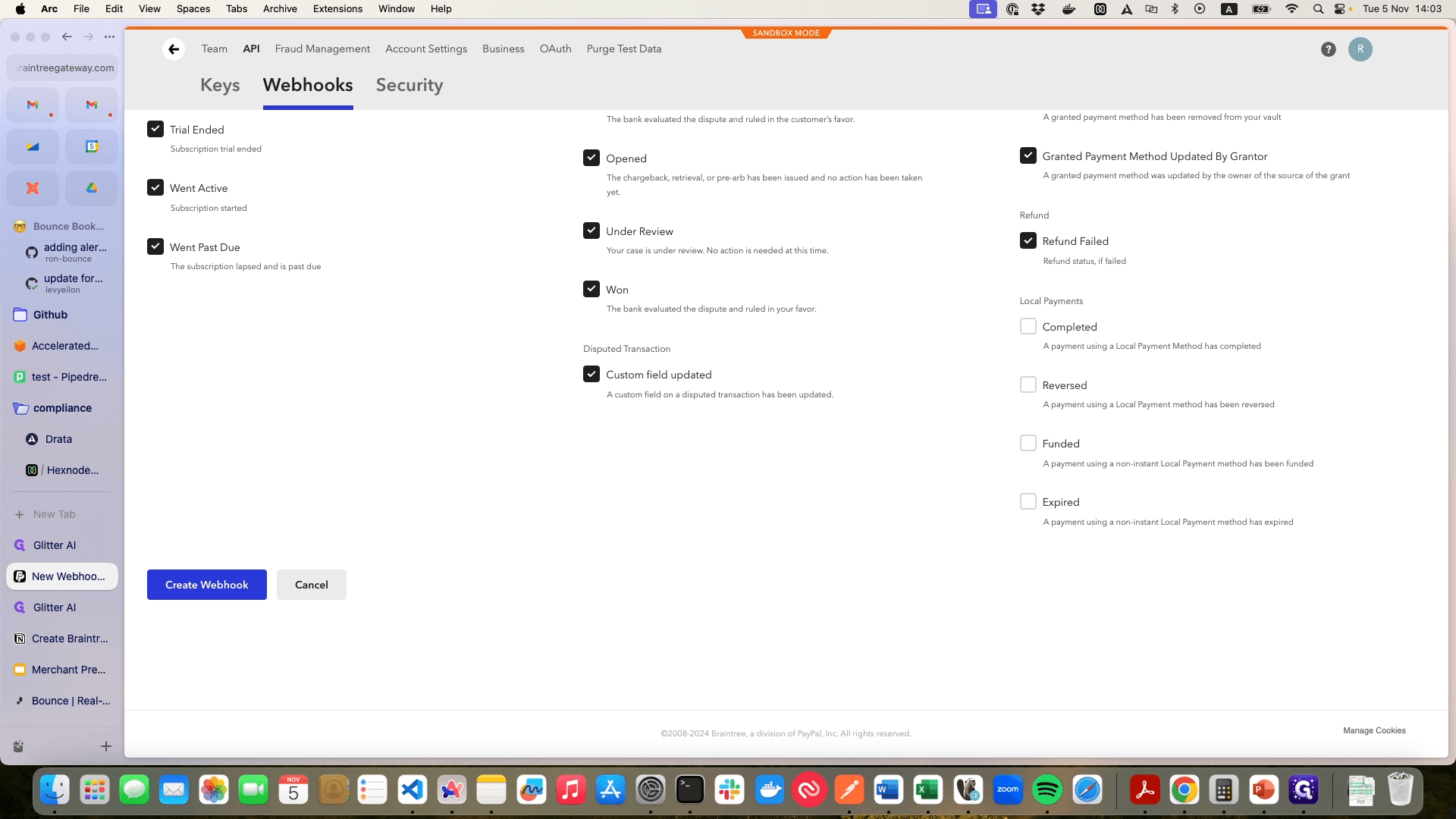Open Slack from the Dock
Image resolution: width=1456 pixels, height=819 pixels.
point(730,790)
